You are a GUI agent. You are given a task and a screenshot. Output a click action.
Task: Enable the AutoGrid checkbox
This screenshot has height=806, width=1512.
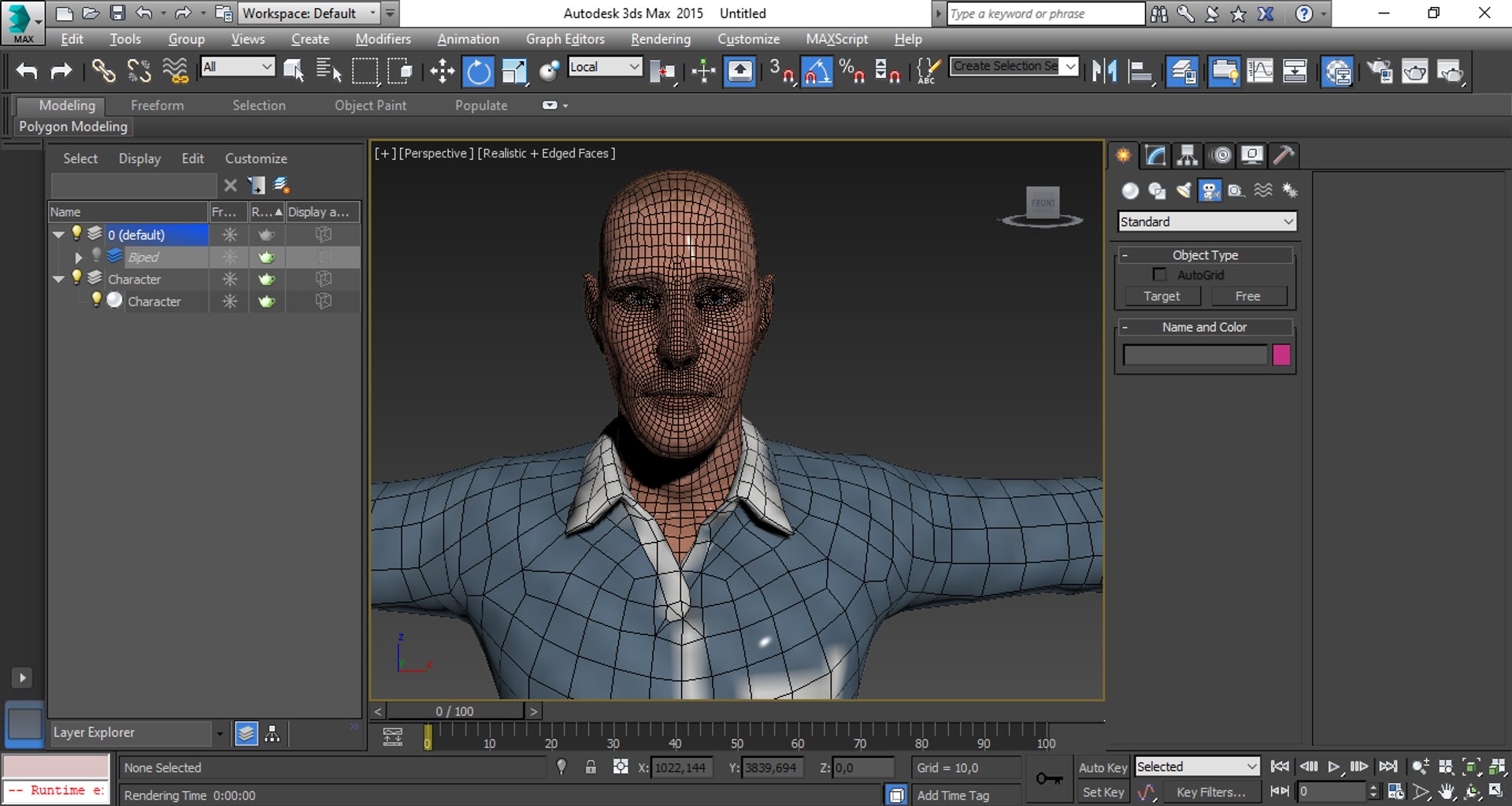point(1159,274)
